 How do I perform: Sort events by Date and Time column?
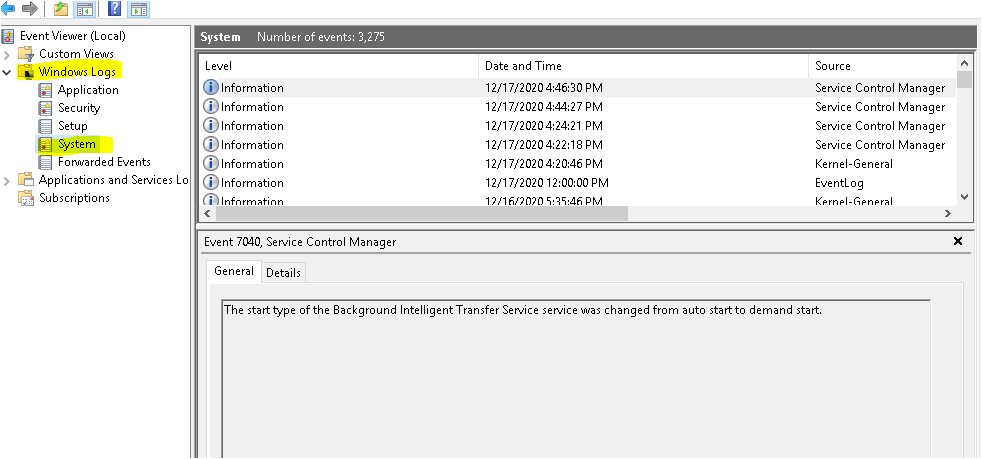coord(640,65)
